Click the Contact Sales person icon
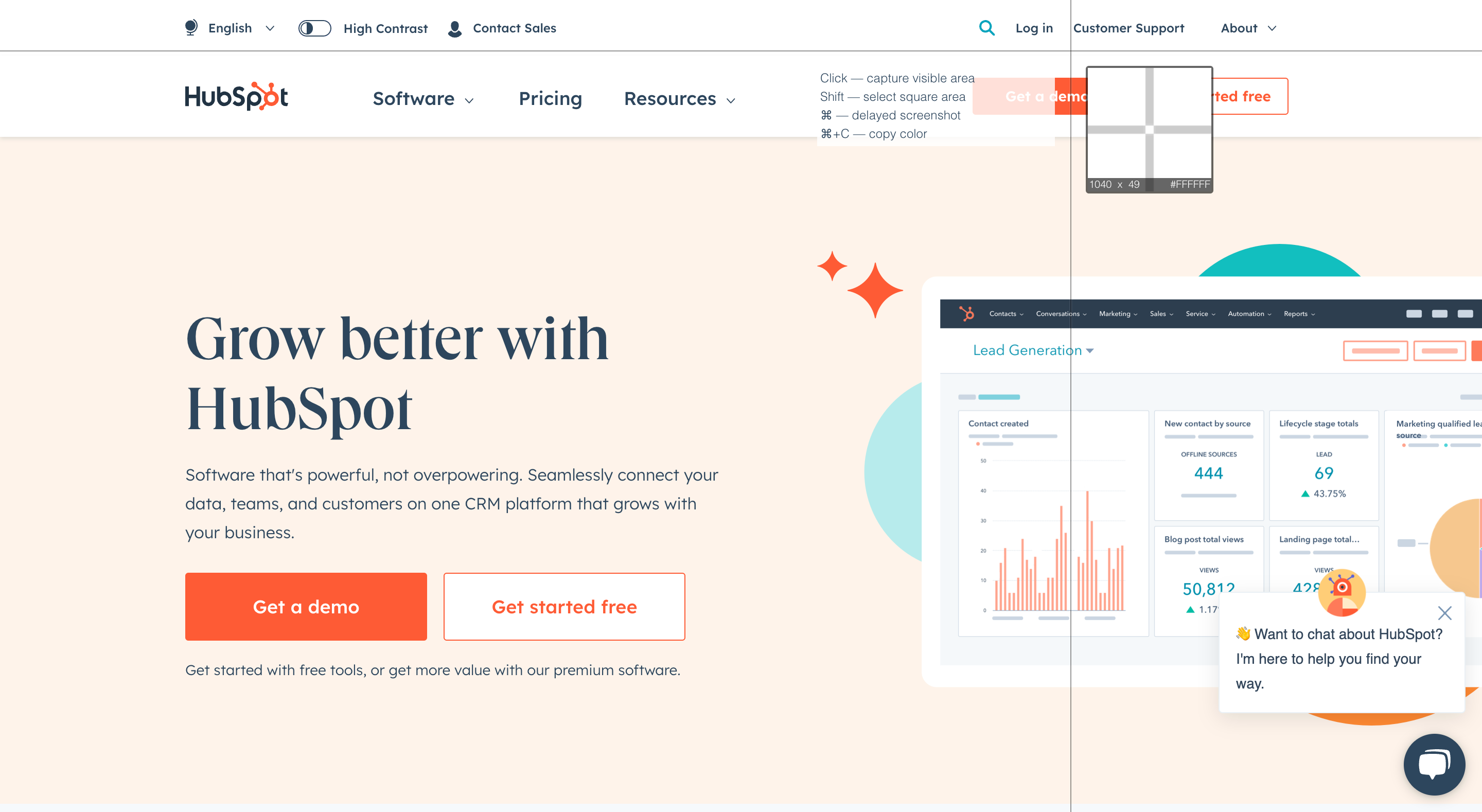 tap(455, 27)
